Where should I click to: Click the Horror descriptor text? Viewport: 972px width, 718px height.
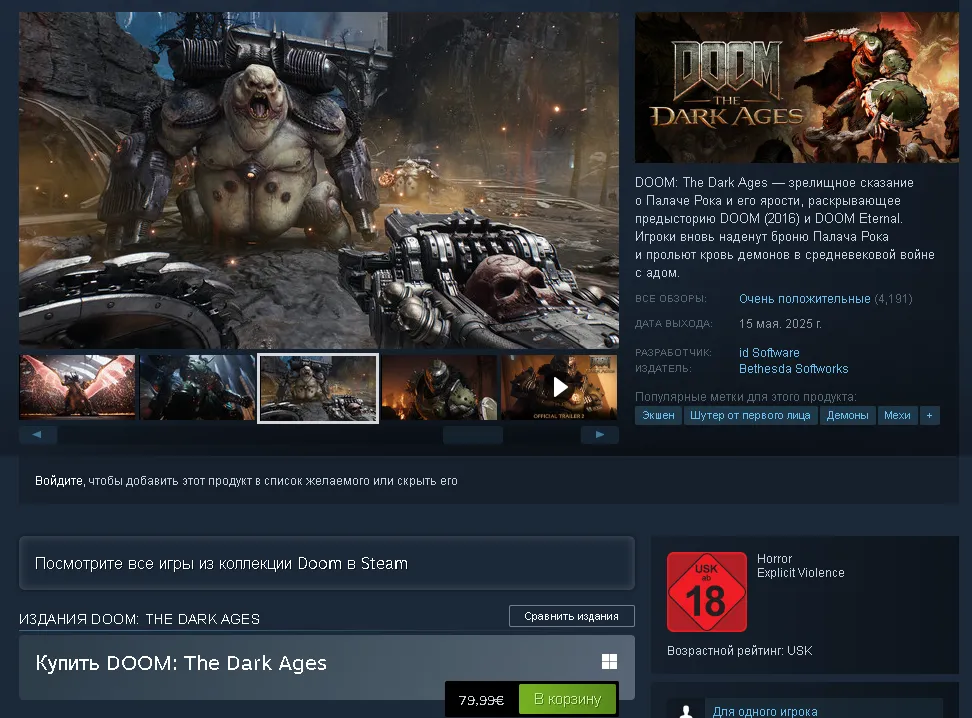[774, 559]
